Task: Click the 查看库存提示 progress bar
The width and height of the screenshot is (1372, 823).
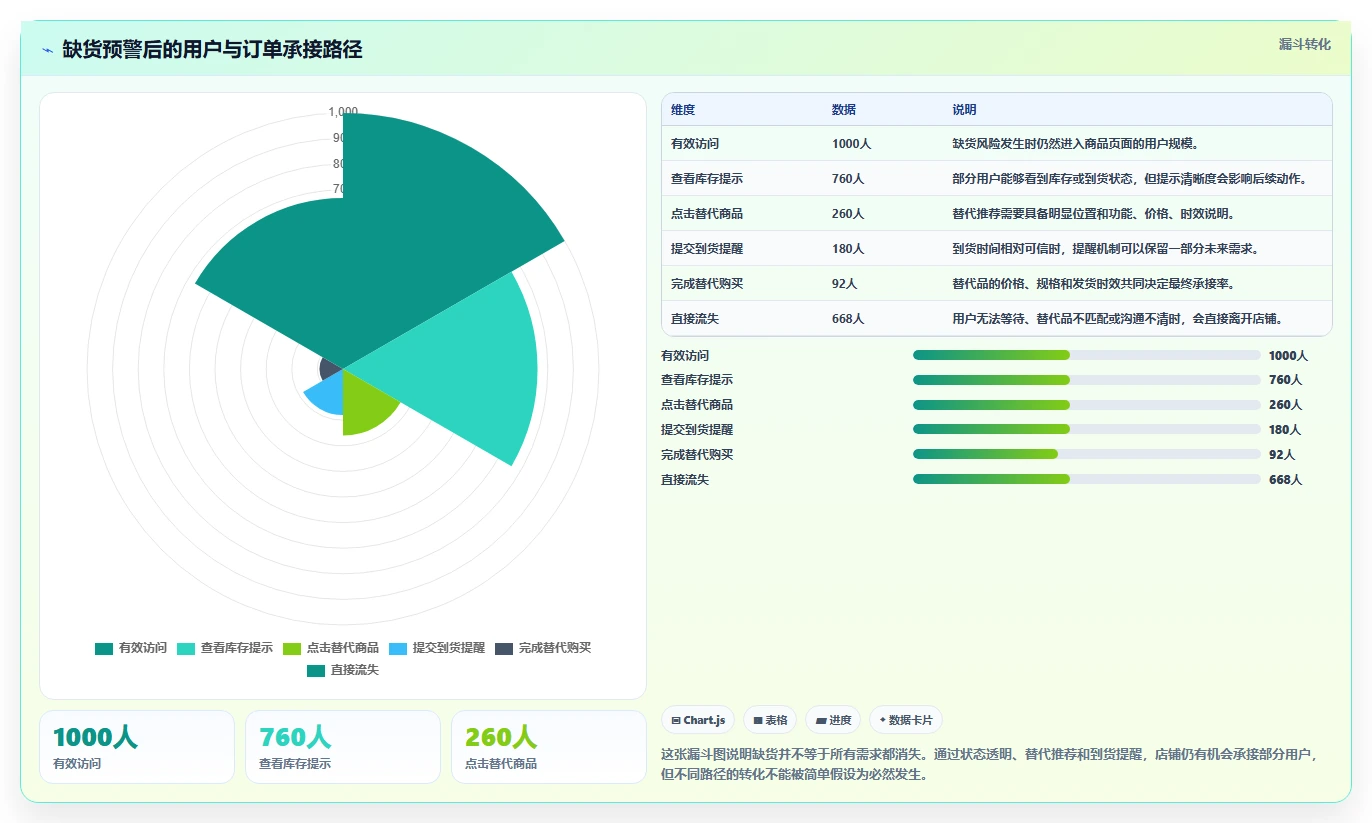Action: tap(1087, 380)
